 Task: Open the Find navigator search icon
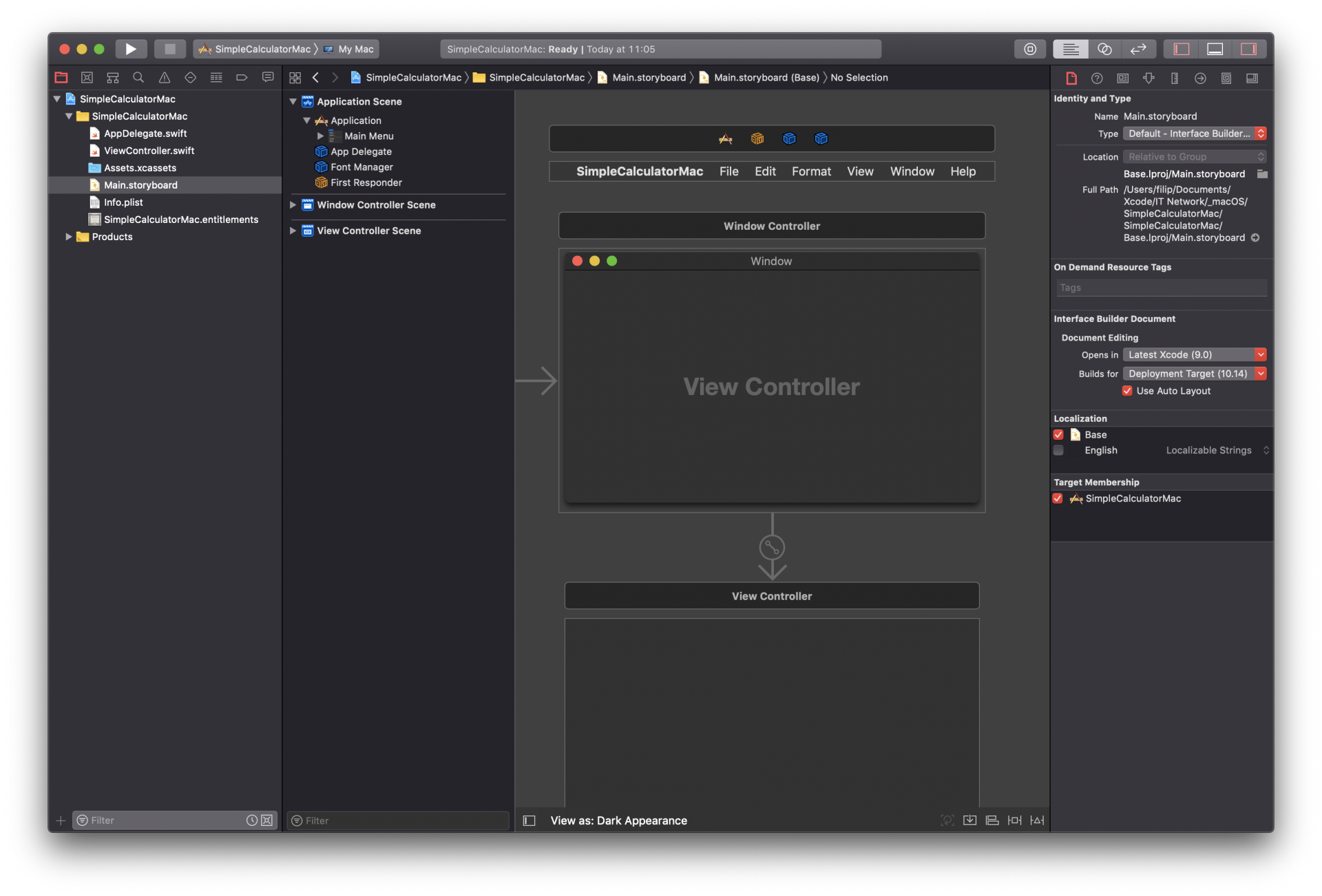(138, 78)
